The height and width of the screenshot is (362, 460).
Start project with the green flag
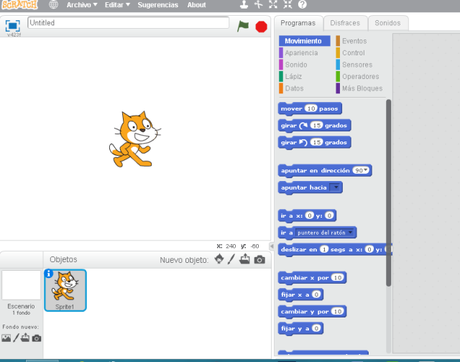coord(243,26)
